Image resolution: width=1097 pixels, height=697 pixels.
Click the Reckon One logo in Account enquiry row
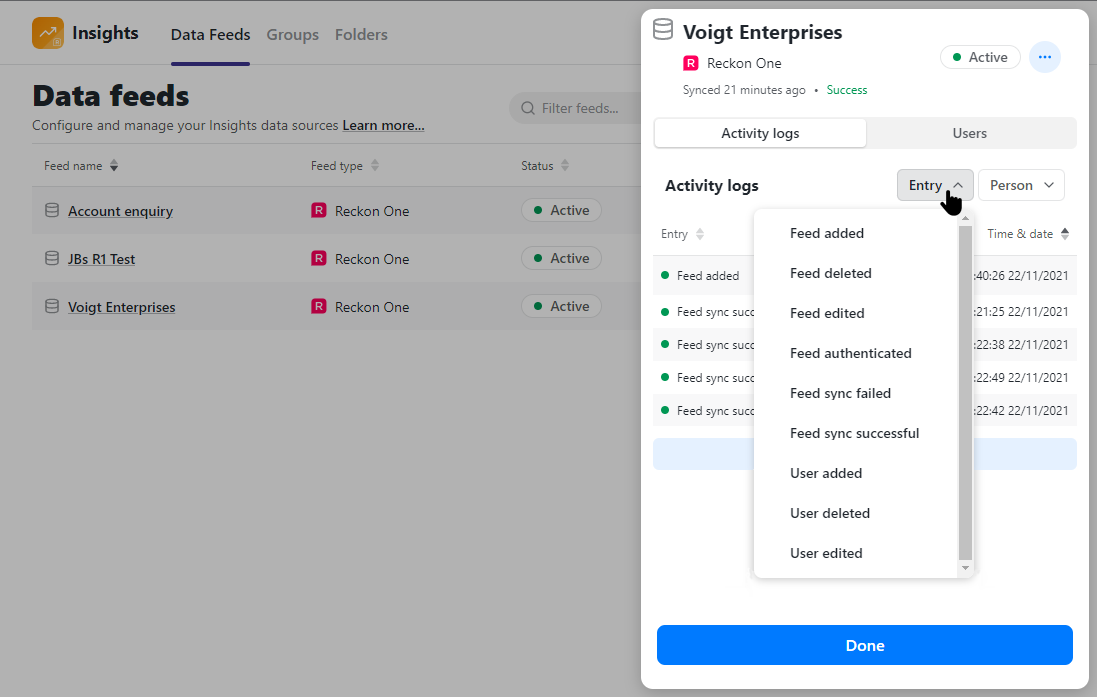tap(318, 210)
